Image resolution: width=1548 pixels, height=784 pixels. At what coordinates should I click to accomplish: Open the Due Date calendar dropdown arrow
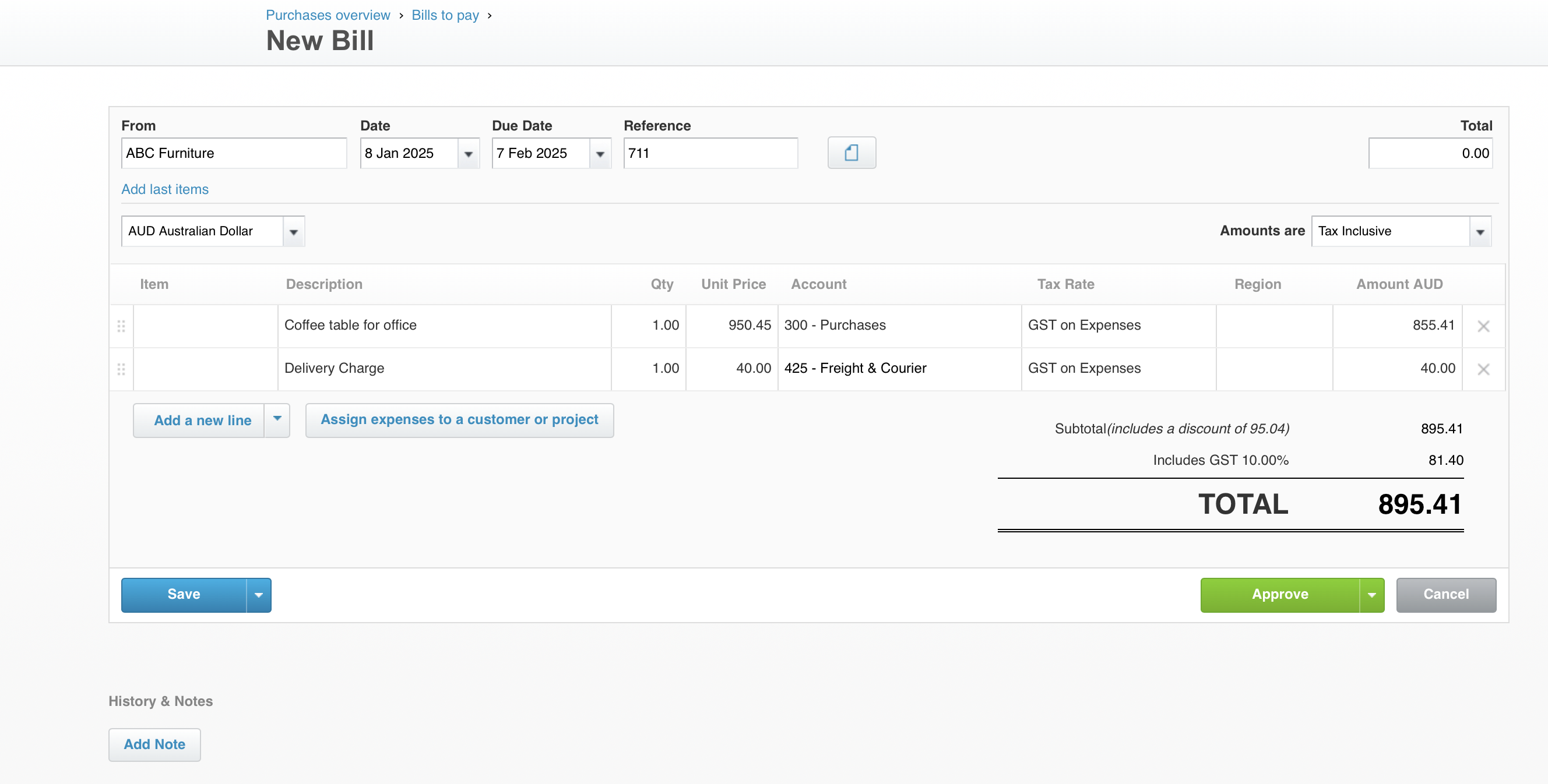click(600, 154)
